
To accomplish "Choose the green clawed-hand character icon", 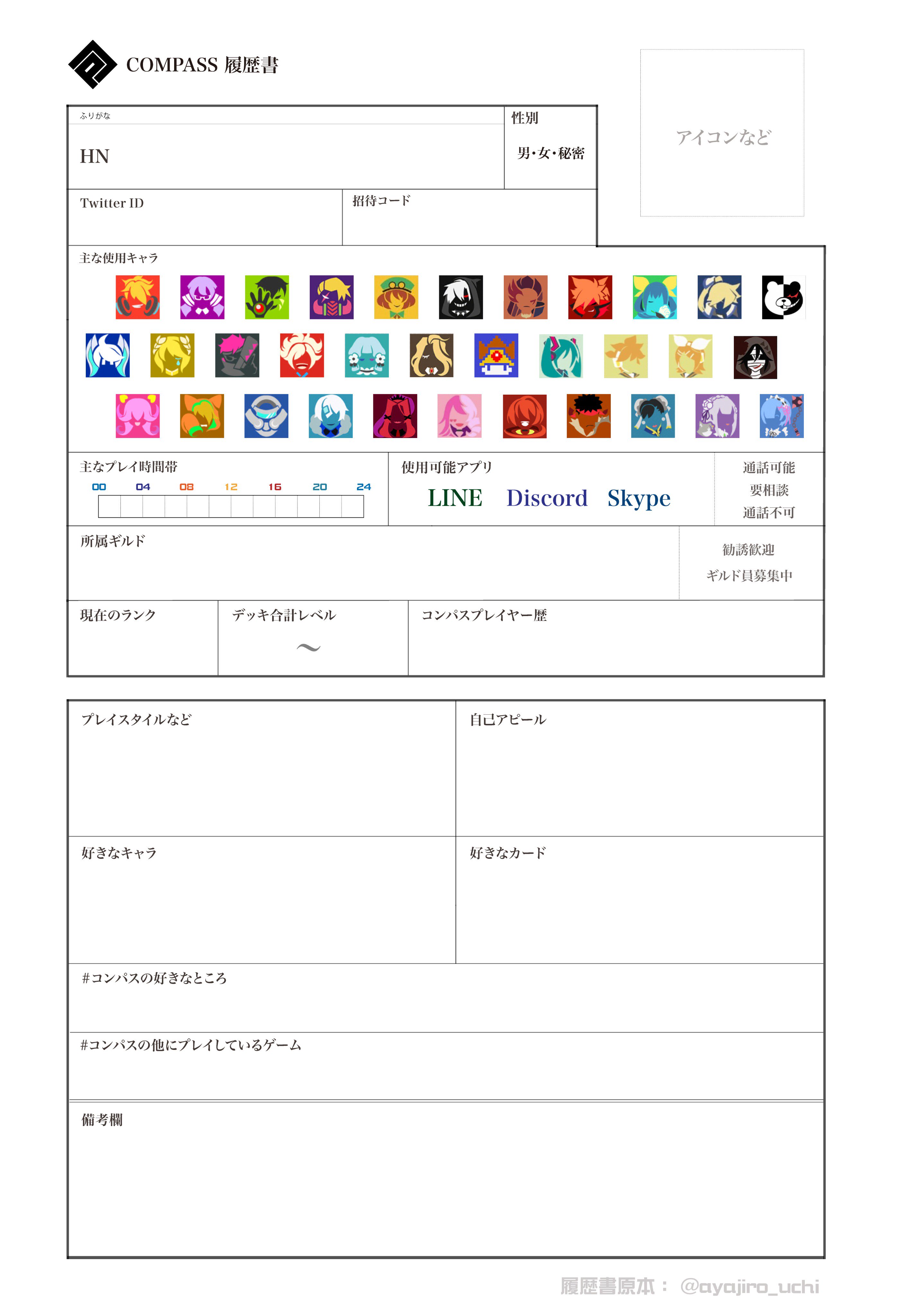I will pos(267,297).
